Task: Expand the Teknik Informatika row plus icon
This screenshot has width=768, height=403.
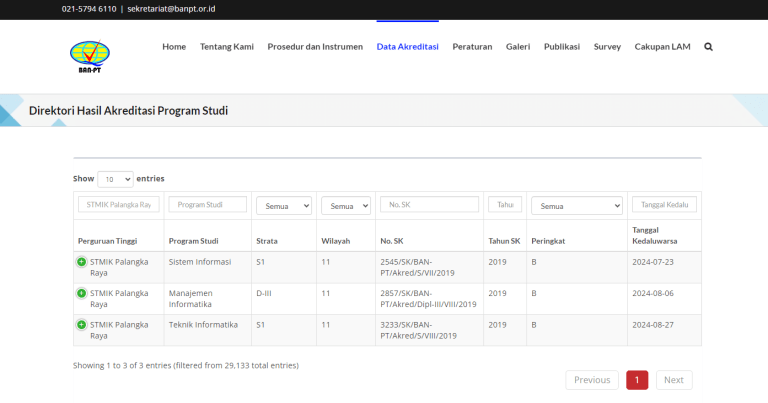Action: [x=82, y=325]
